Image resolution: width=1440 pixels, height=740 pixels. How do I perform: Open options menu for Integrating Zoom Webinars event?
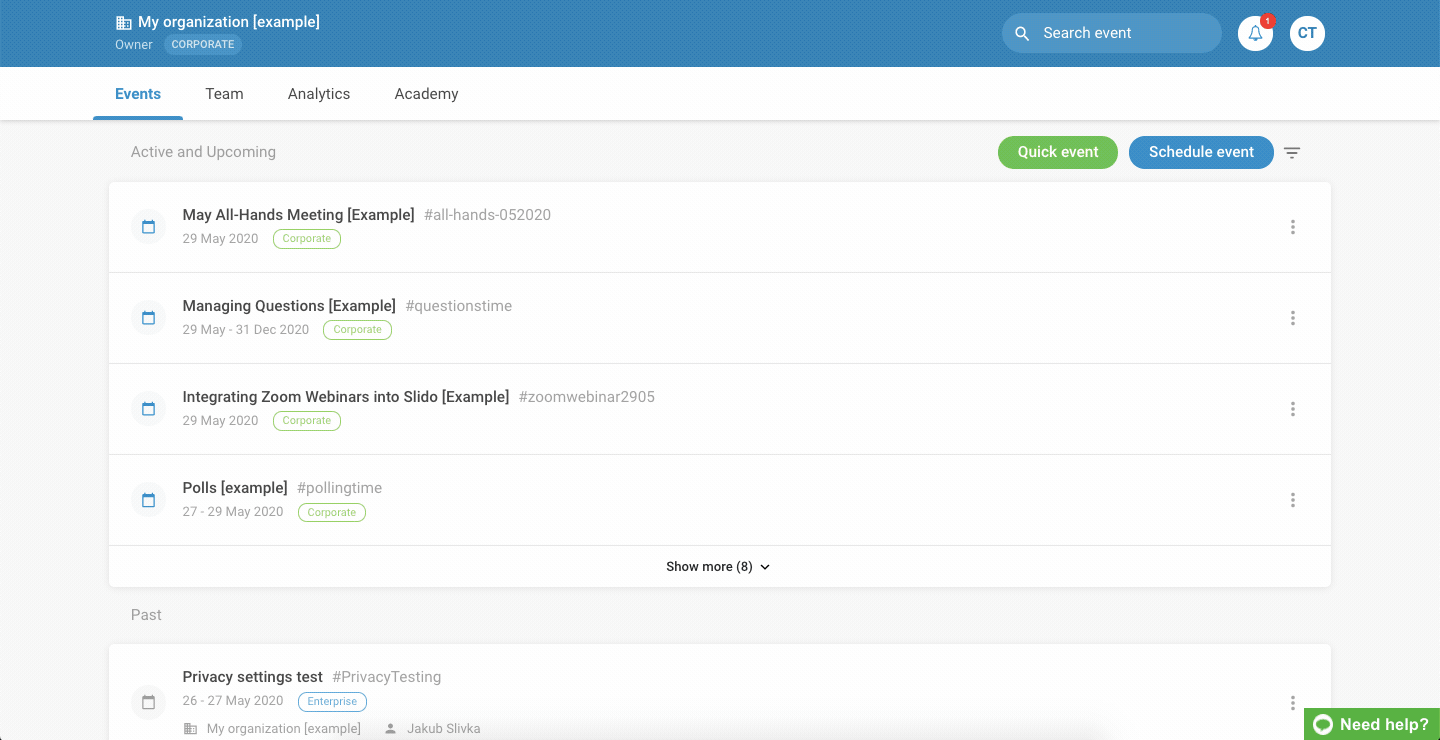pyautogui.click(x=1293, y=409)
